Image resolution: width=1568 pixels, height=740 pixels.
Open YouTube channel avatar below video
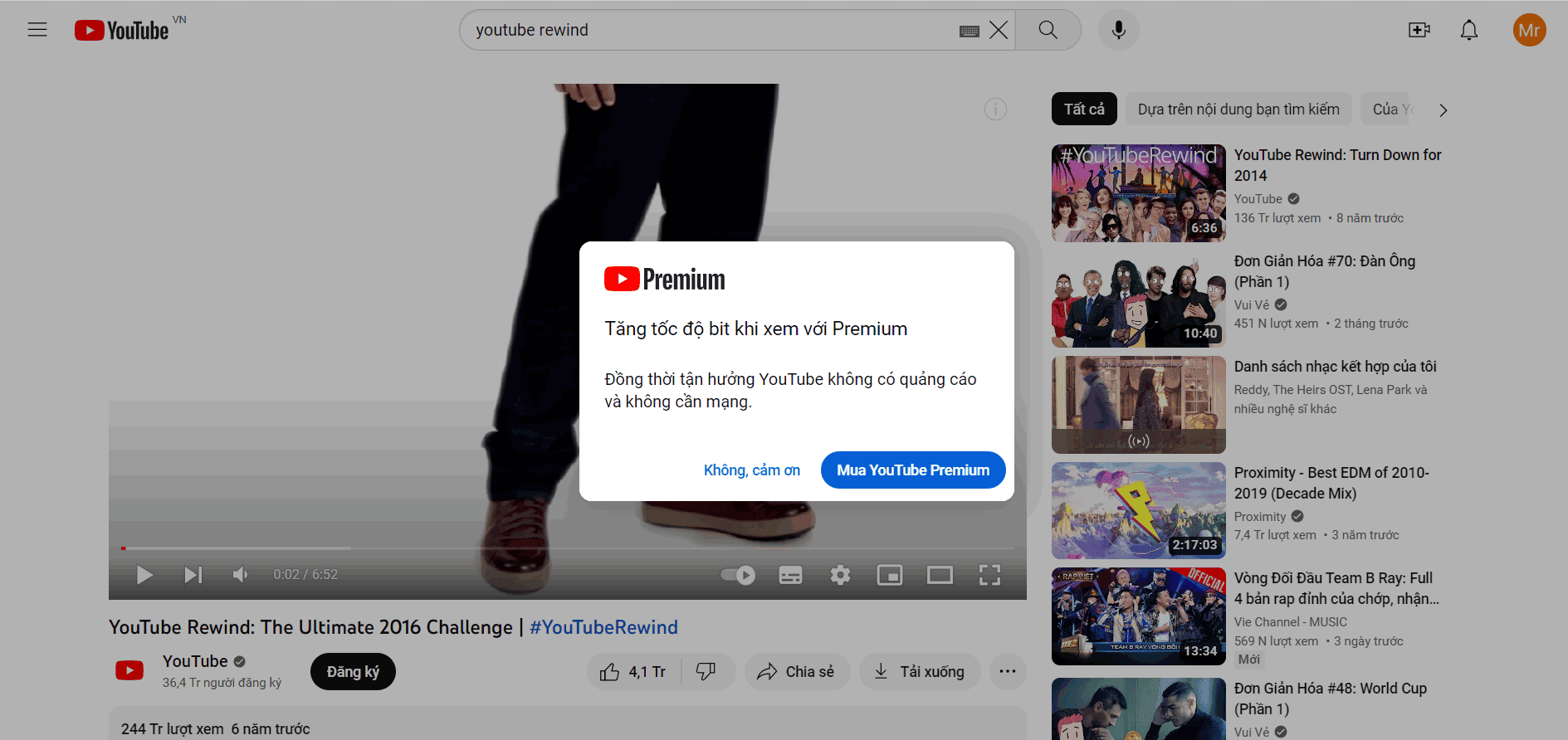click(129, 670)
